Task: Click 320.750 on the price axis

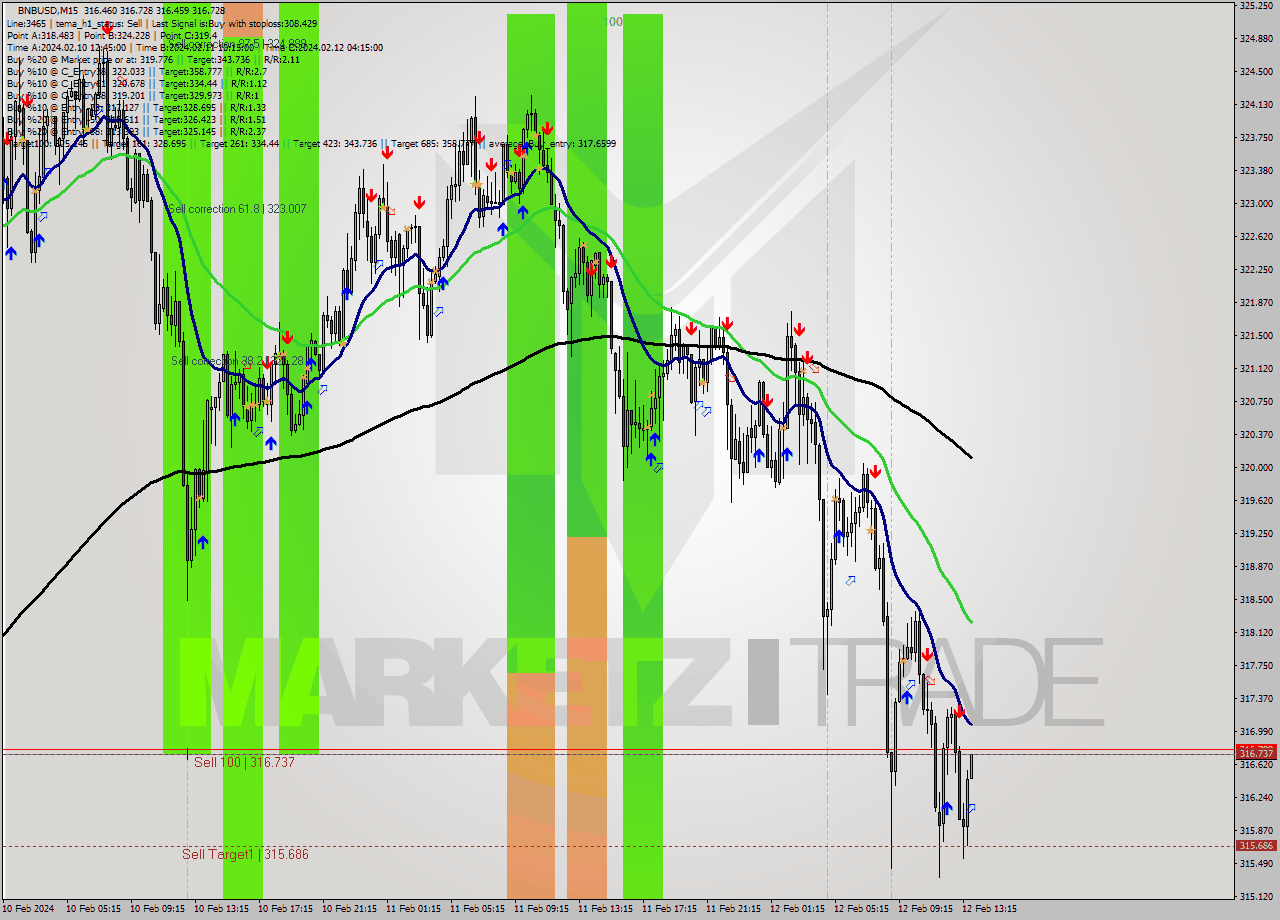Action: tap(1256, 402)
